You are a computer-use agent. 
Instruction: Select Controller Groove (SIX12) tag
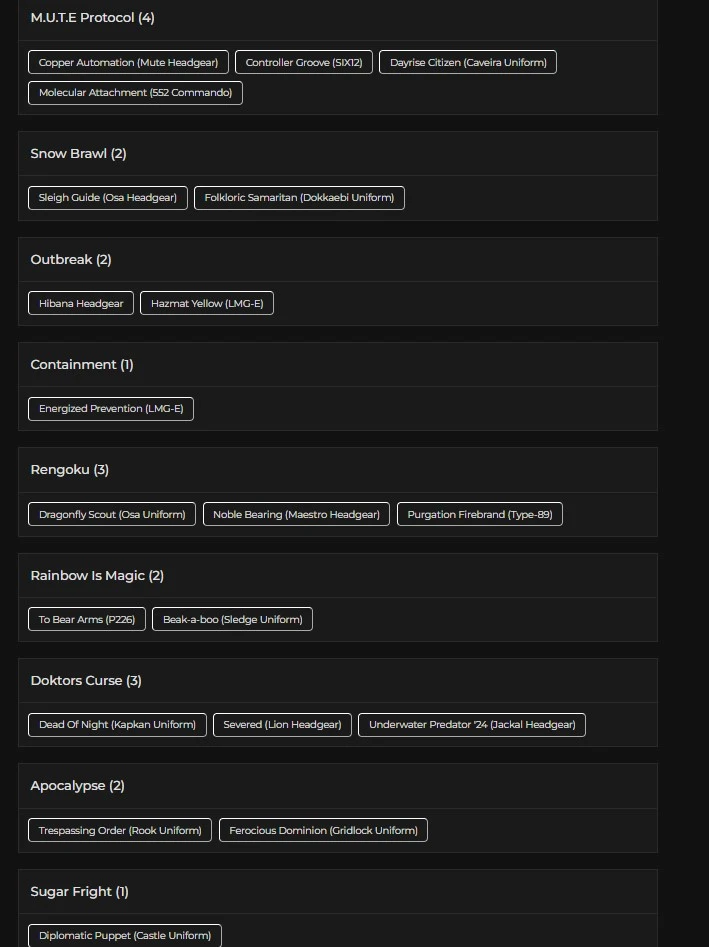click(304, 62)
